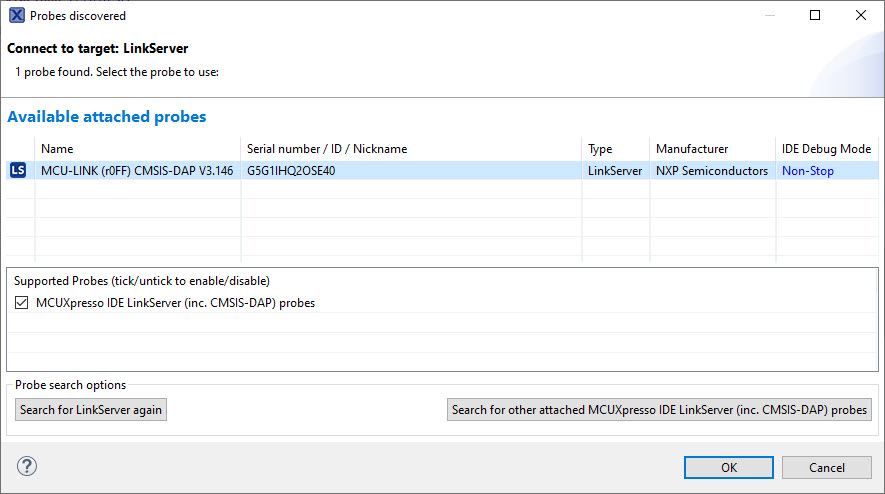Click Search for LinkServer again button
The image size is (885, 494).
click(91, 410)
